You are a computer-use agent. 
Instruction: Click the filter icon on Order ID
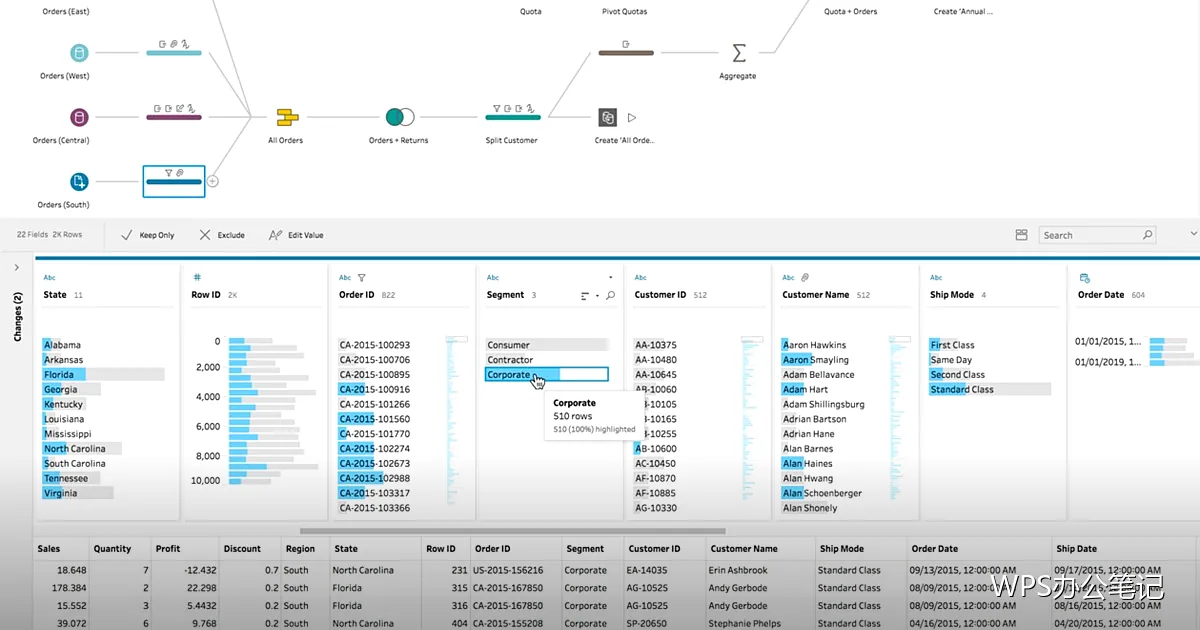coord(362,278)
